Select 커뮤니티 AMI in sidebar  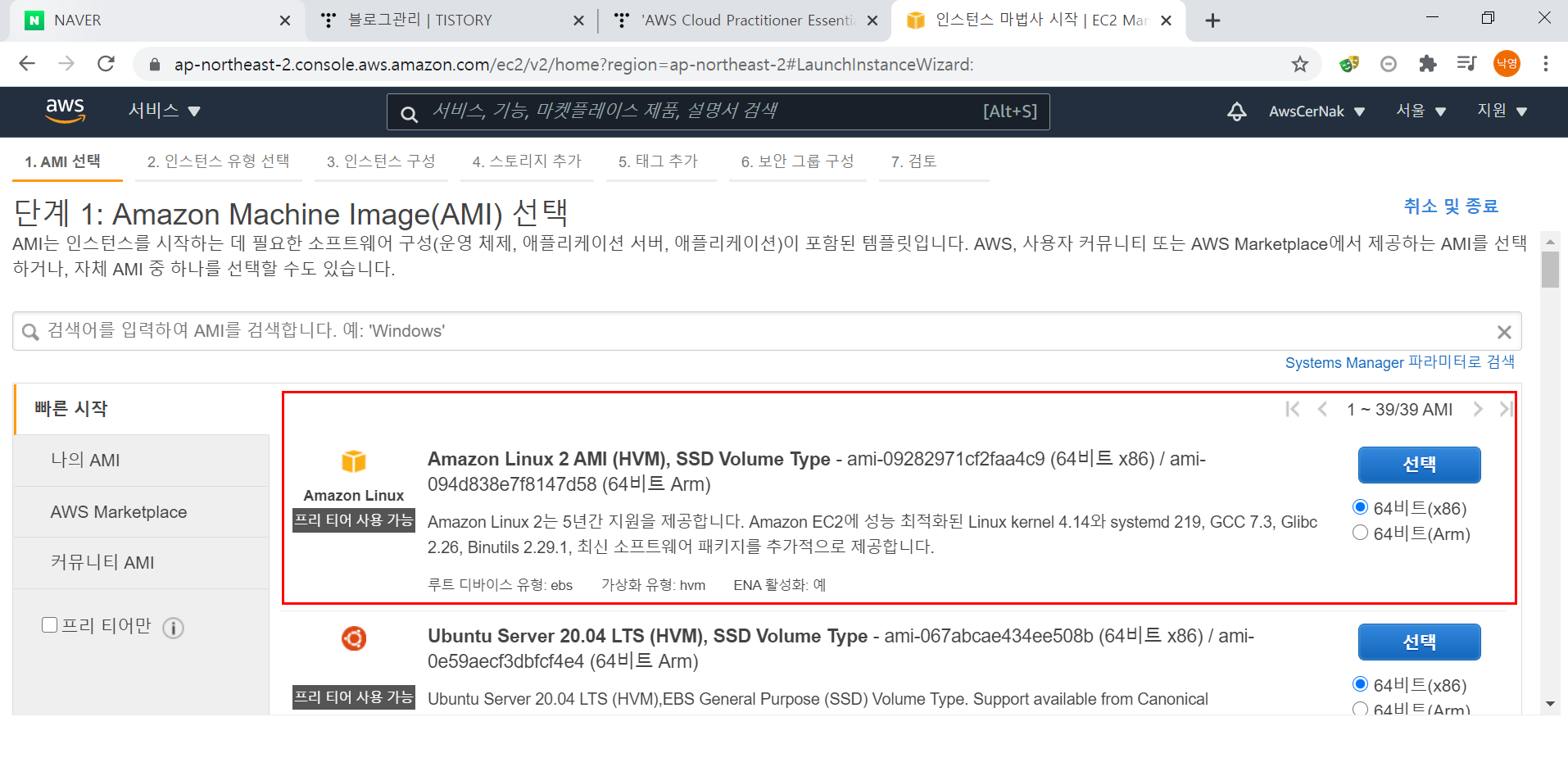[142, 563]
